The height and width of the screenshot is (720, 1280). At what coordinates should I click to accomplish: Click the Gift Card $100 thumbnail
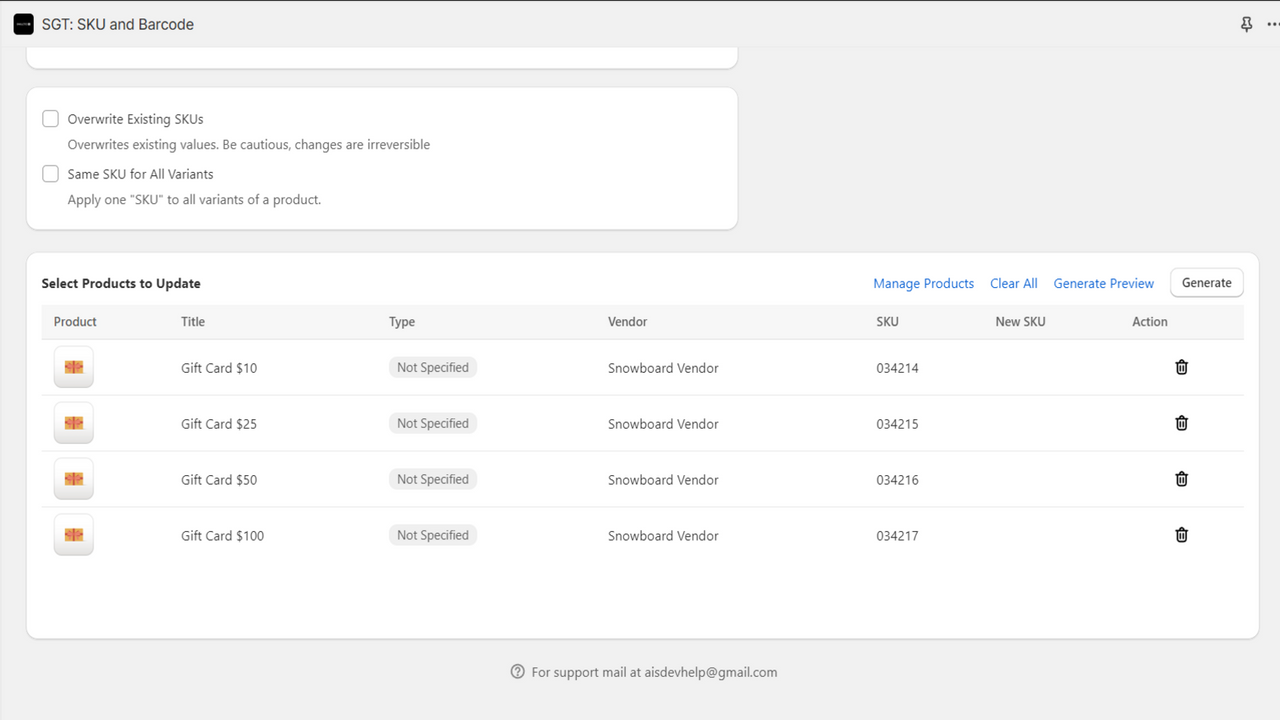[74, 535]
